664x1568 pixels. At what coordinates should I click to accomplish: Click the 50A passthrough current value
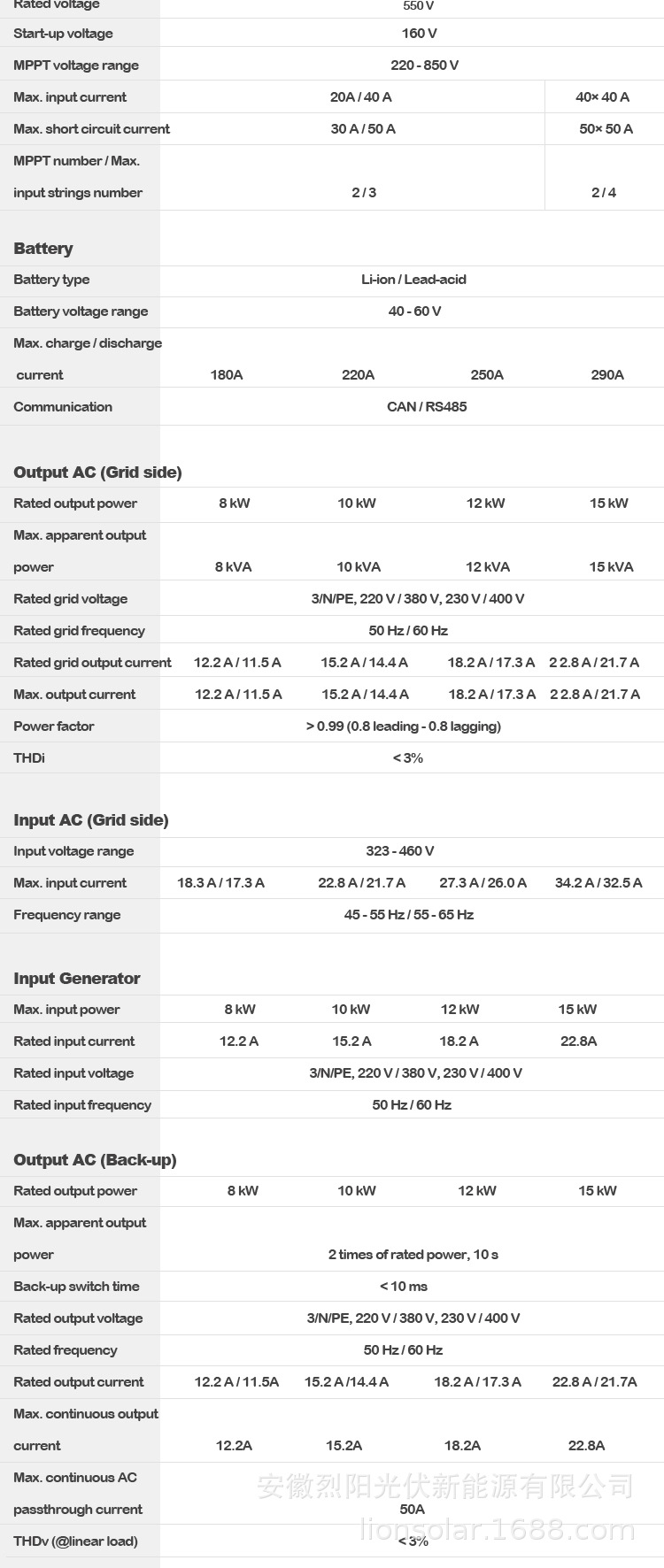413,1510
